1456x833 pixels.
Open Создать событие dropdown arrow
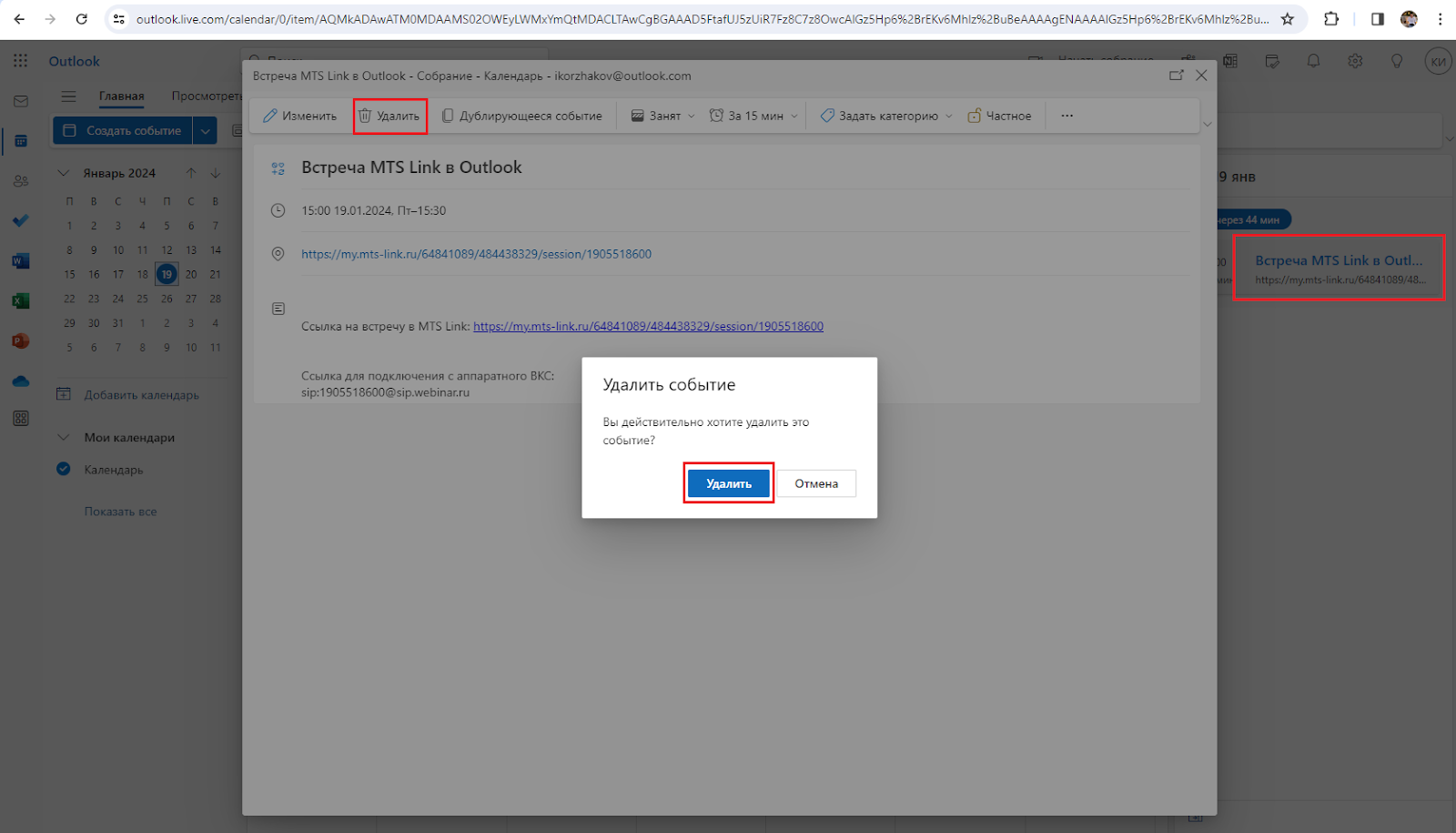[206, 131]
